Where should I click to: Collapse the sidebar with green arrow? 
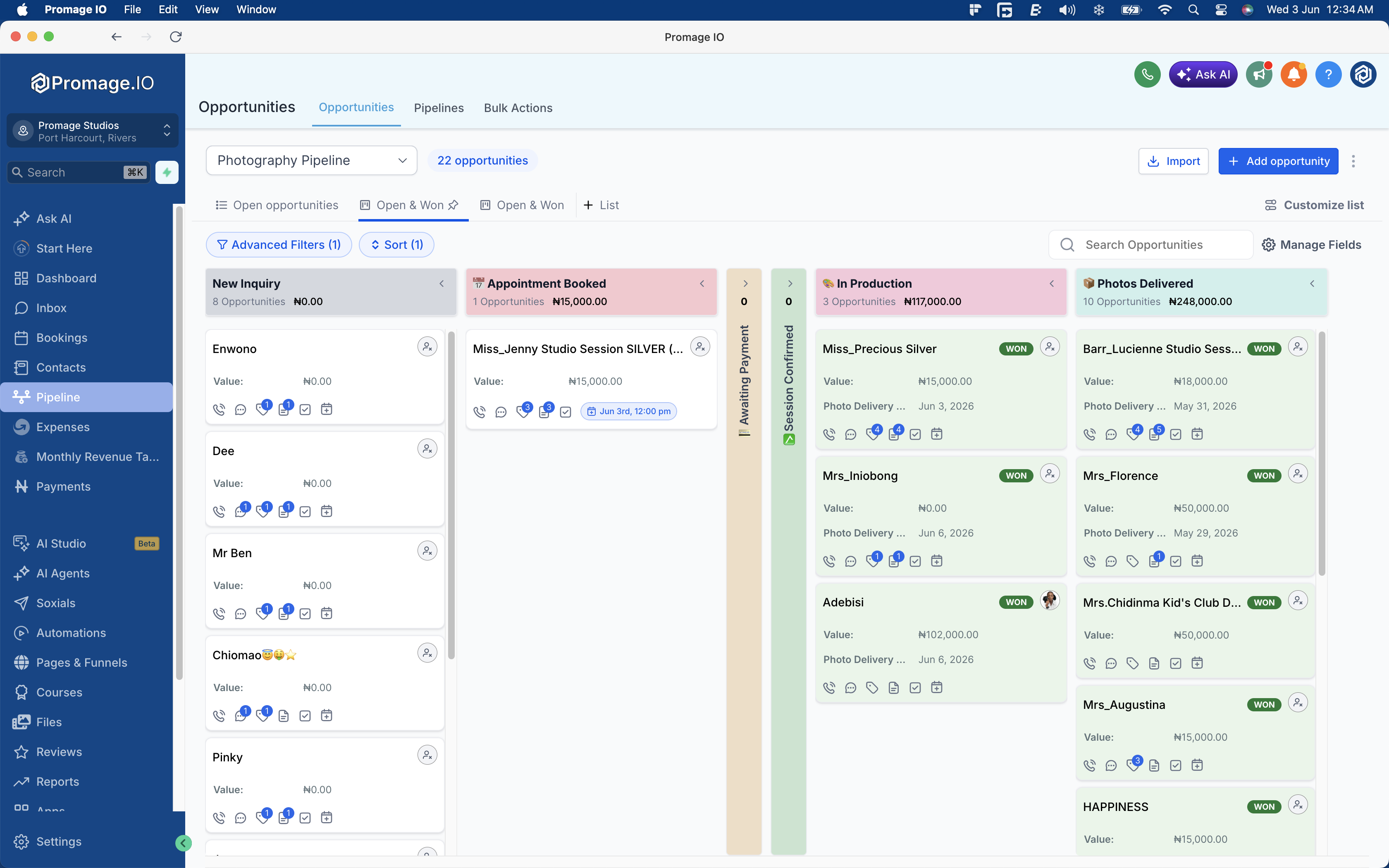[183, 843]
